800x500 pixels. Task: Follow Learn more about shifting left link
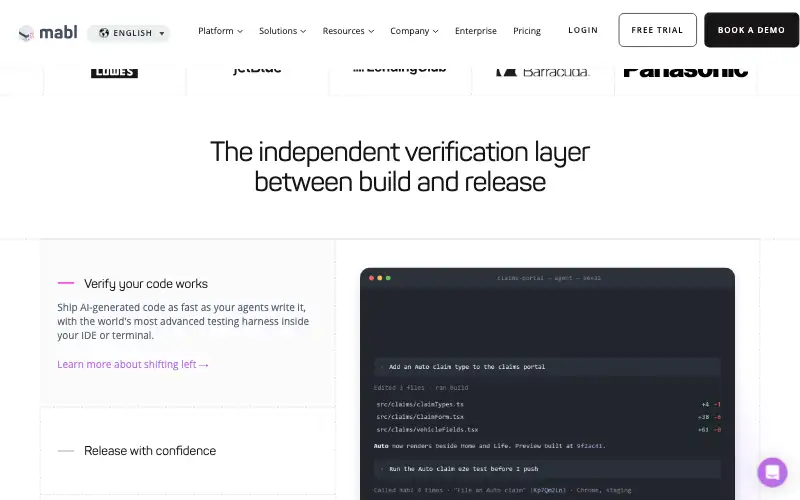[x=133, y=364]
